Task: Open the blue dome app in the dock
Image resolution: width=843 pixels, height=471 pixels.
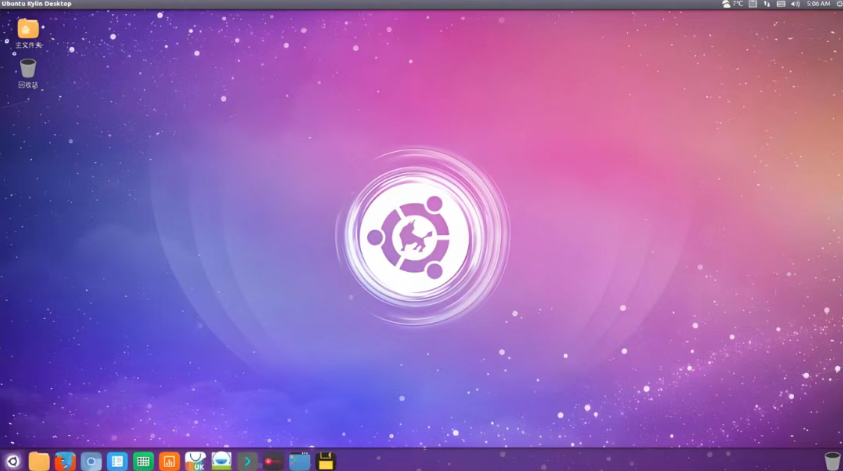Action: 221,461
